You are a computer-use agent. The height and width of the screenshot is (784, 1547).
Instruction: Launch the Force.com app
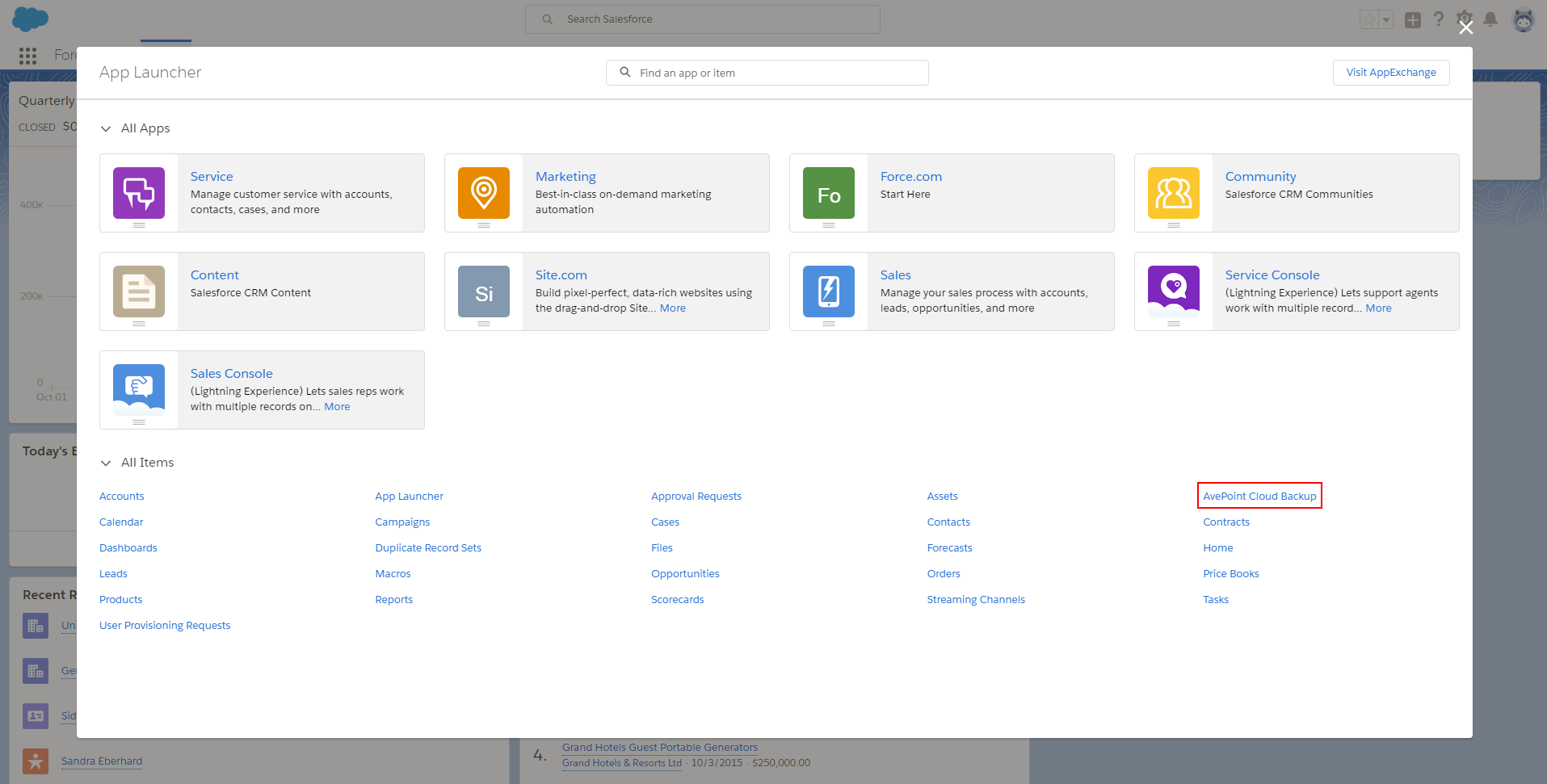910,176
